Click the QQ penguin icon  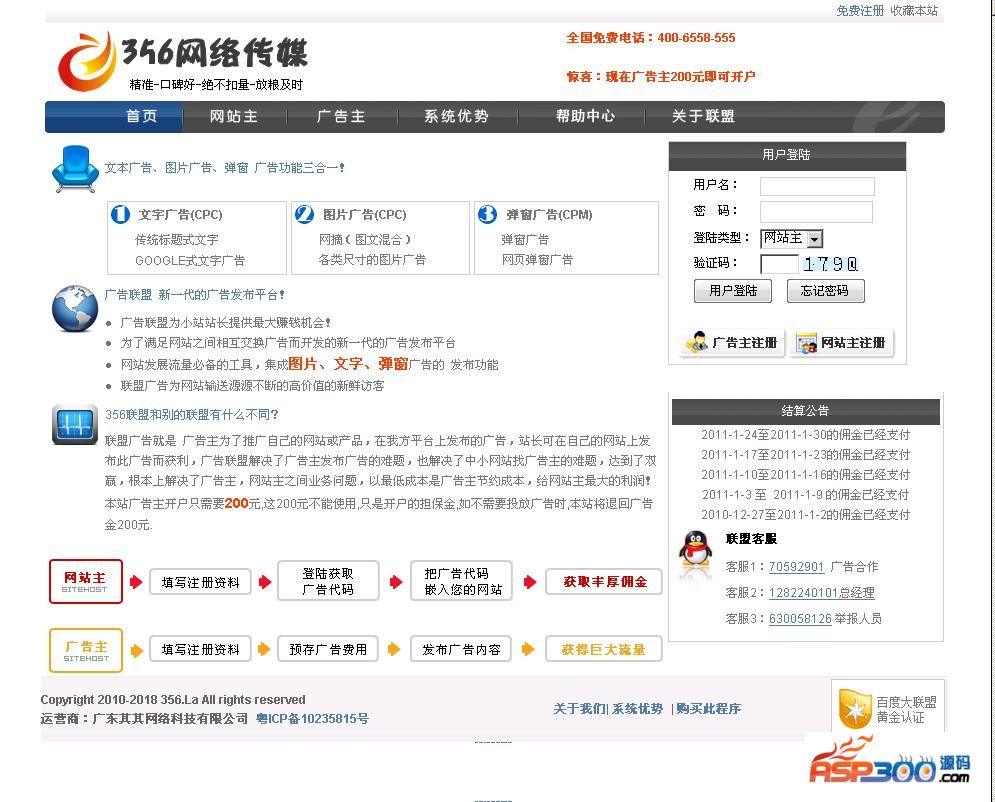click(x=695, y=549)
